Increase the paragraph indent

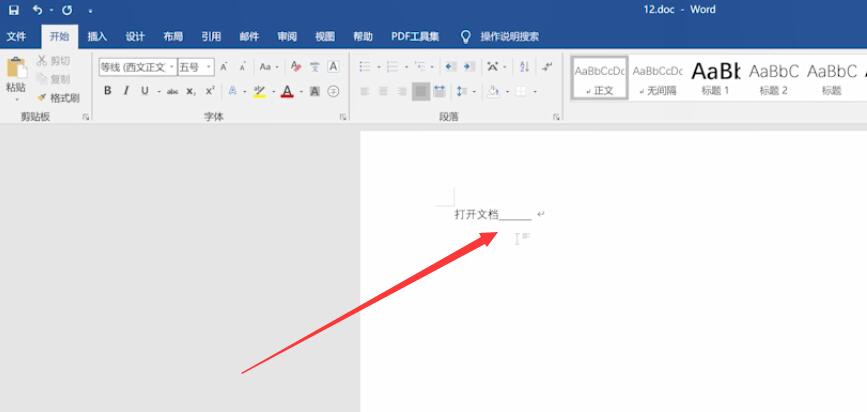469,67
